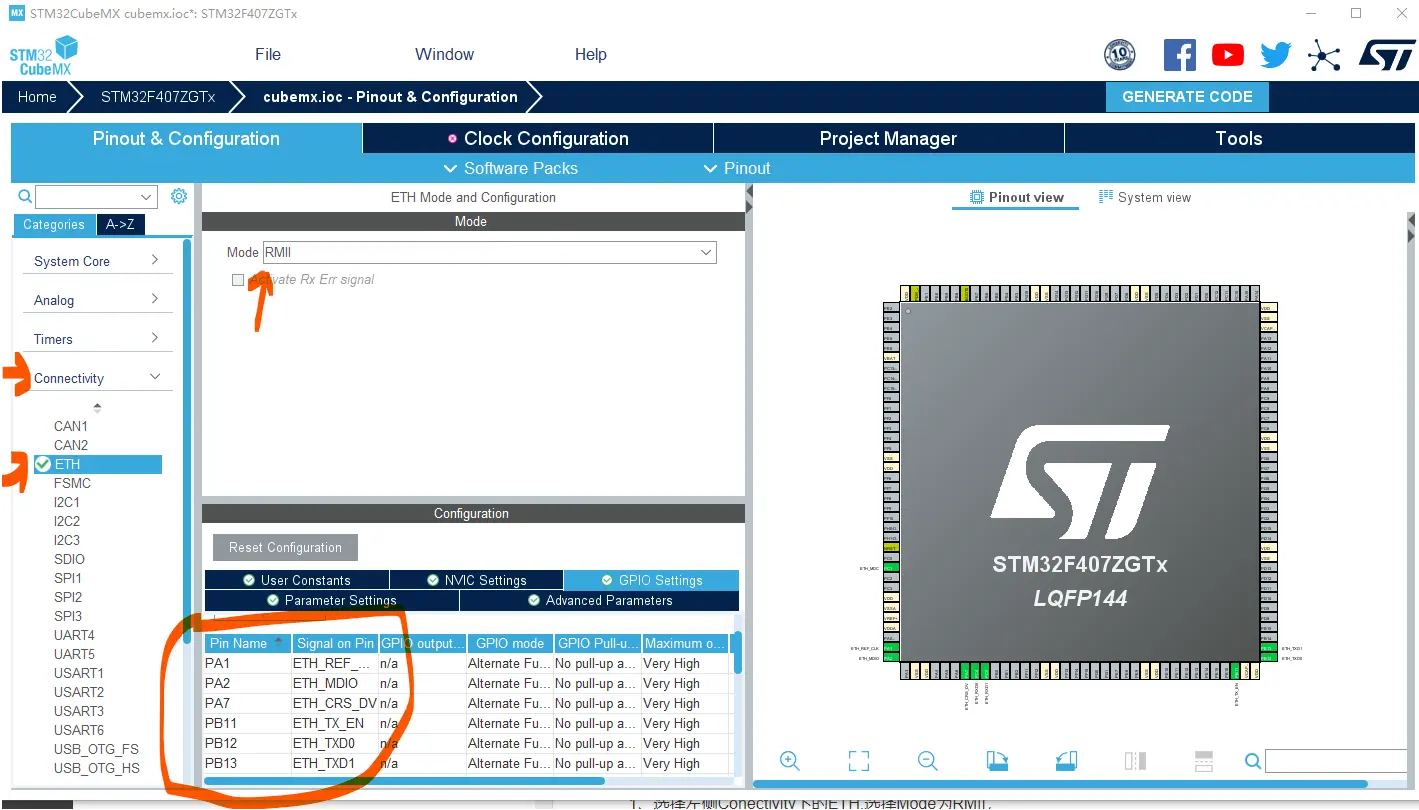
Task: Switch to the System view
Action: pyautogui.click(x=1145, y=197)
